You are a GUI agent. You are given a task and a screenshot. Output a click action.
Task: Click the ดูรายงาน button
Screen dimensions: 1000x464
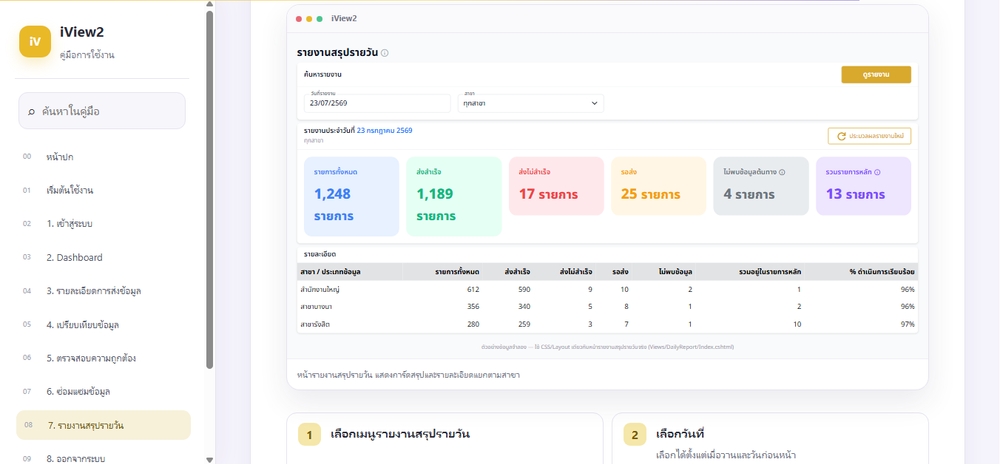(876, 75)
